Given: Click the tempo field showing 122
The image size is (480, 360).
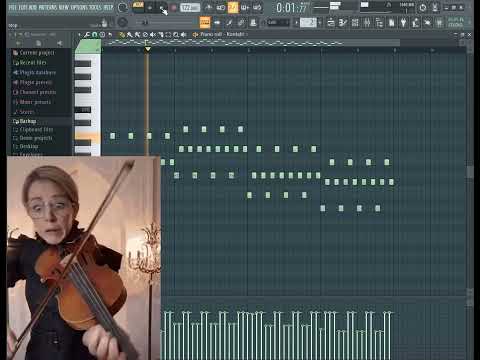Looking at the screenshot, I should (190, 8).
